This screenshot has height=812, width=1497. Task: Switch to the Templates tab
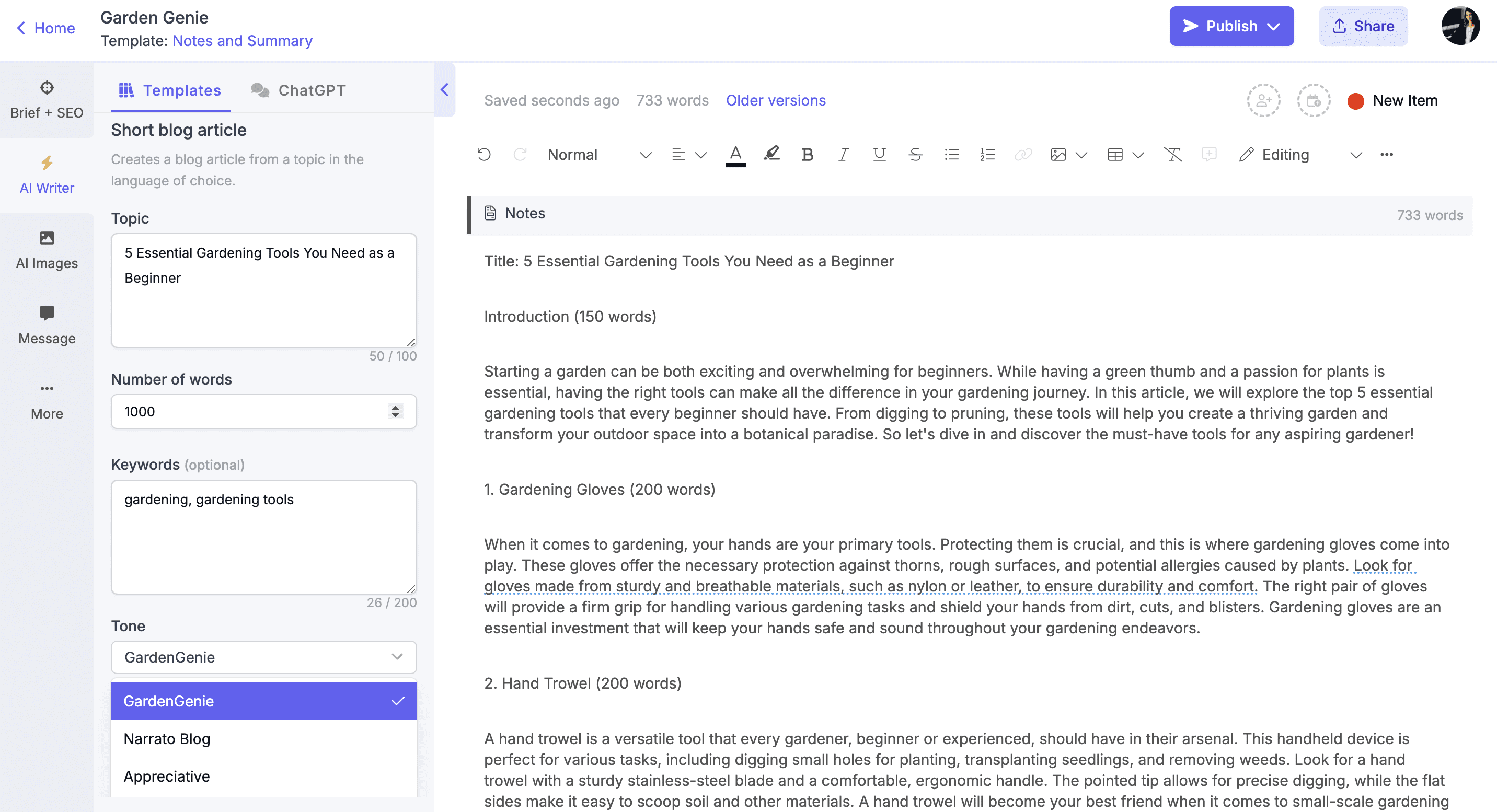[170, 90]
